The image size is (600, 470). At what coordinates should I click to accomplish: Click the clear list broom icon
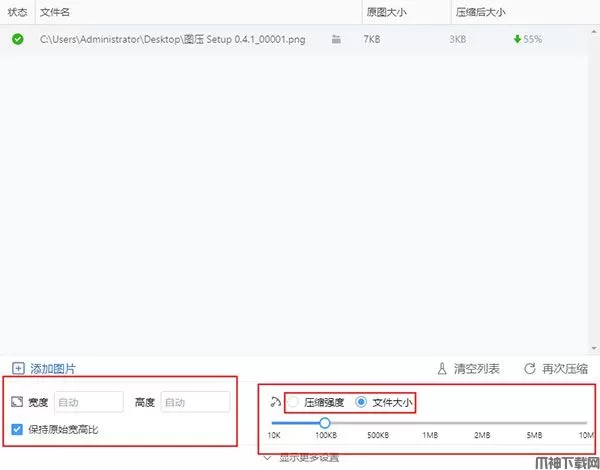coord(442,369)
